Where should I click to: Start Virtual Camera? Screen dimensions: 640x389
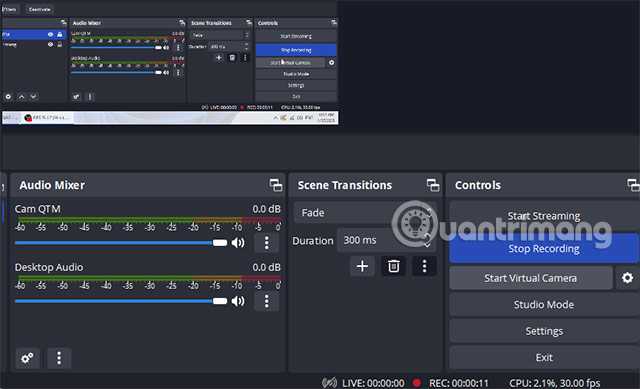pos(531,278)
